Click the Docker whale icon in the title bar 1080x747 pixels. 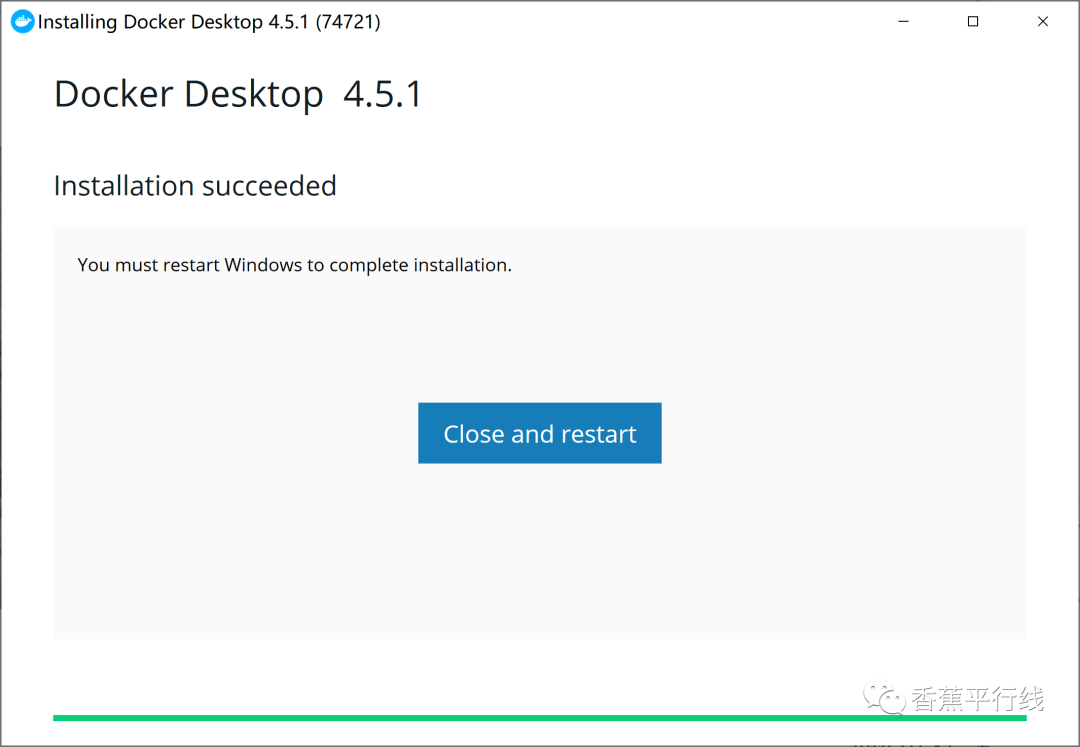[x=21, y=21]
